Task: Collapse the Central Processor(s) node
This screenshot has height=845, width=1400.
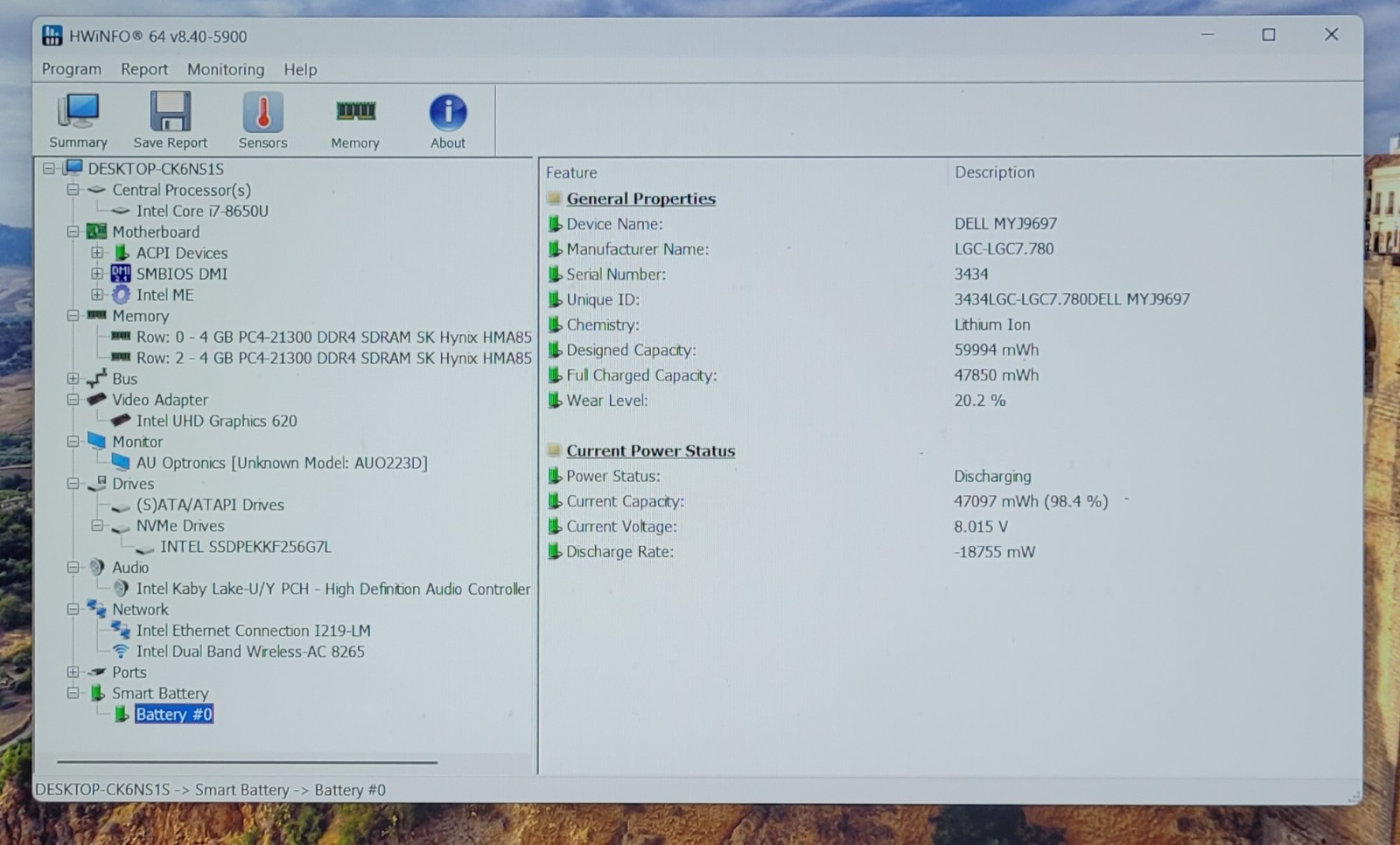Action: [x=73, y=190]
